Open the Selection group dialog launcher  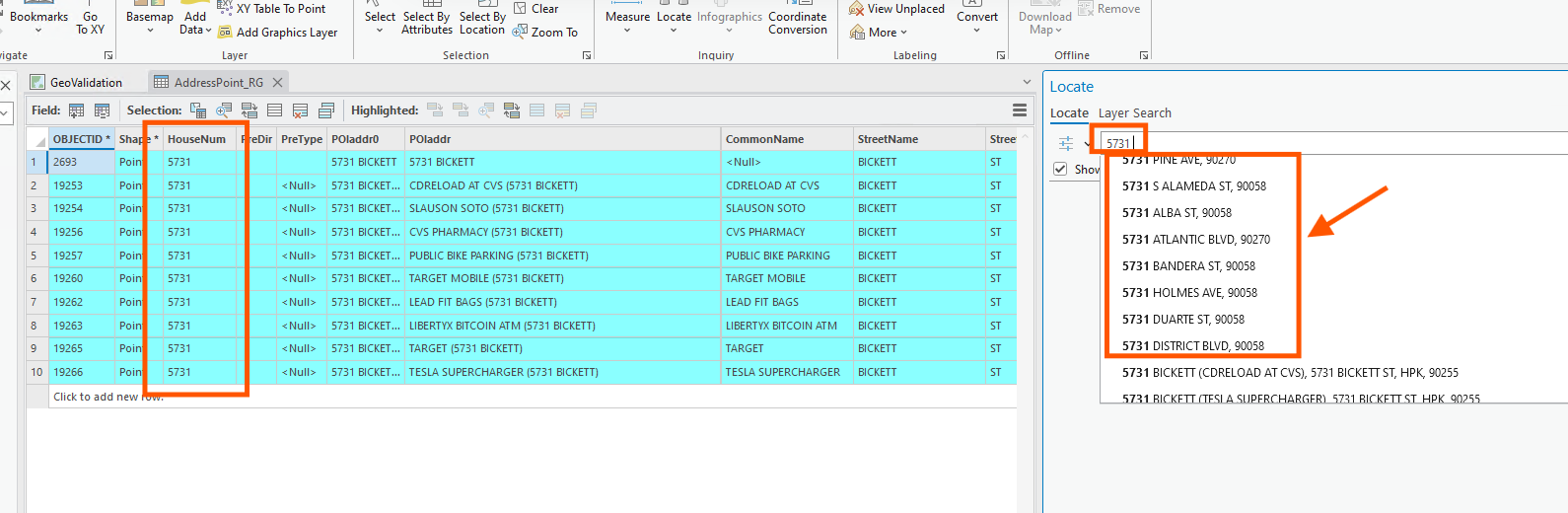click(587, 56)
